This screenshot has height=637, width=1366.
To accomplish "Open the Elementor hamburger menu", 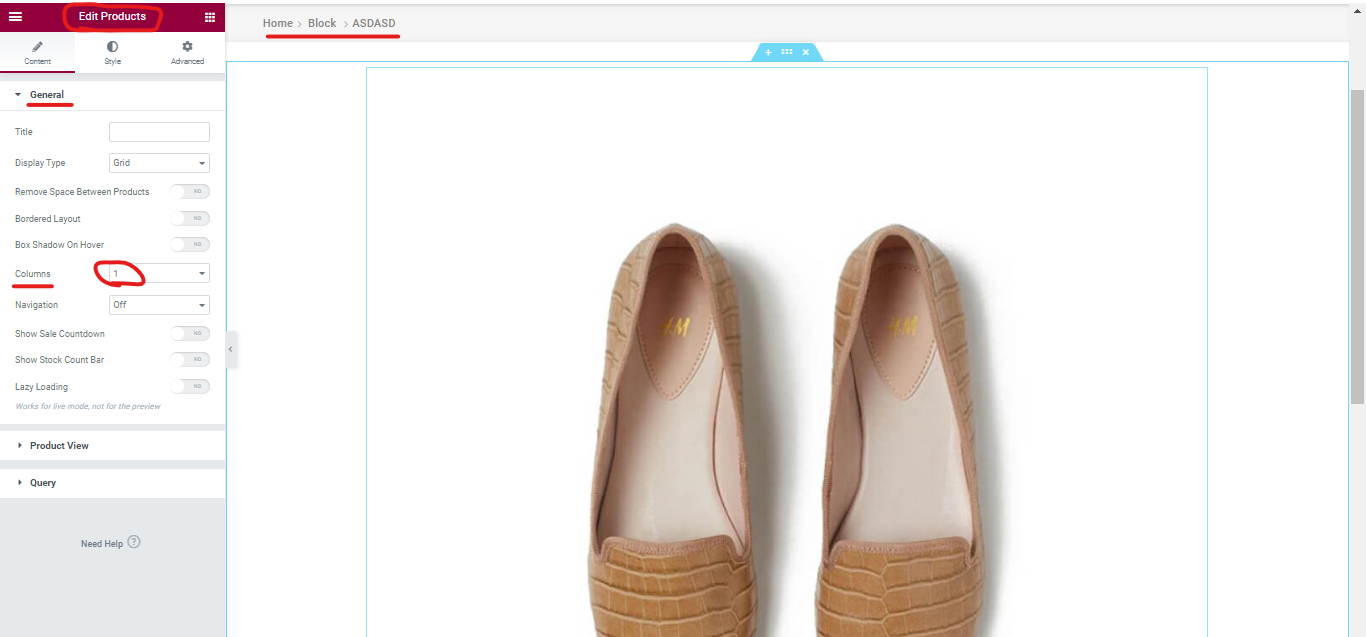I will pos(15,16).
